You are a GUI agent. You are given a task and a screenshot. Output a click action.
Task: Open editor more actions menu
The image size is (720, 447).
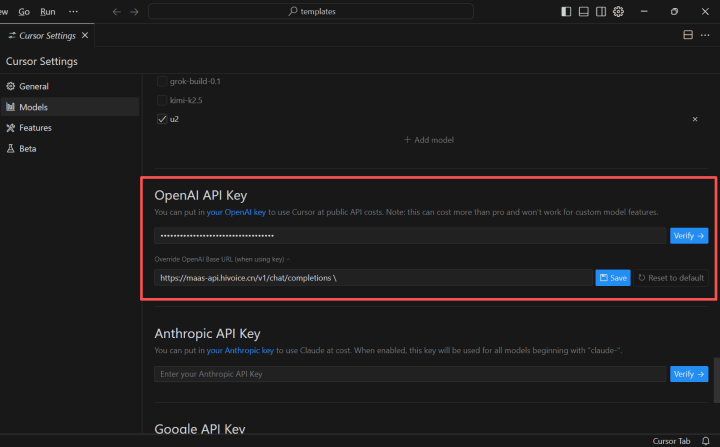[705, 35]
